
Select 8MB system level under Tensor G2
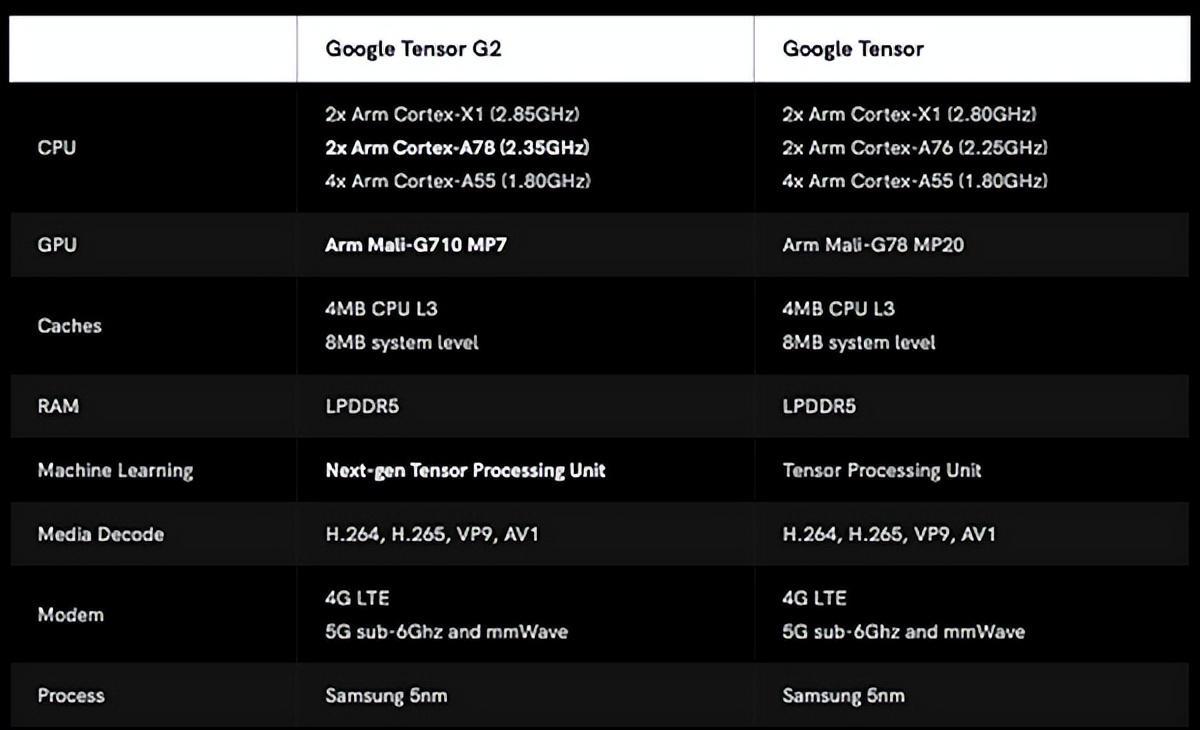click(402, 343)
